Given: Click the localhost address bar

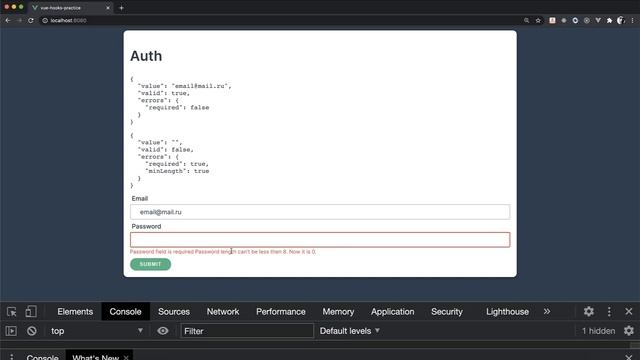Looking at the screenshot, I should [282, 20].
